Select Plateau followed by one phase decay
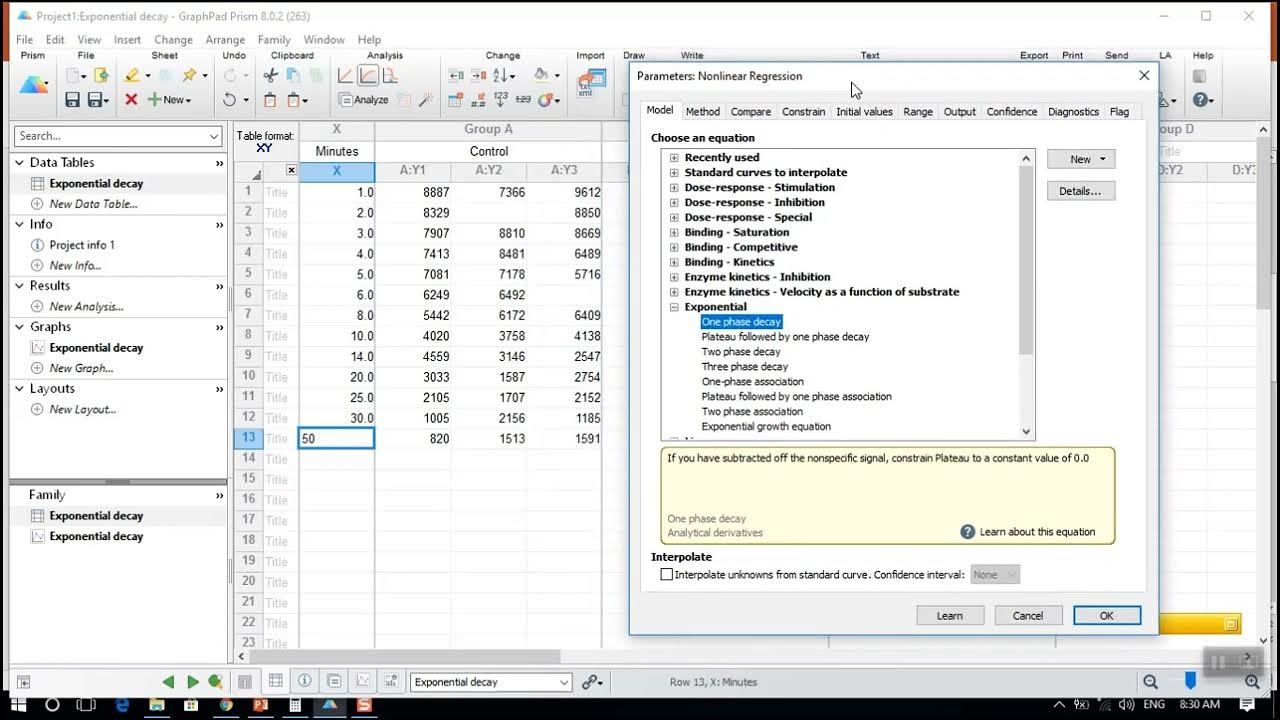Screen dimensions: 1280x720 tap(785, 337)
